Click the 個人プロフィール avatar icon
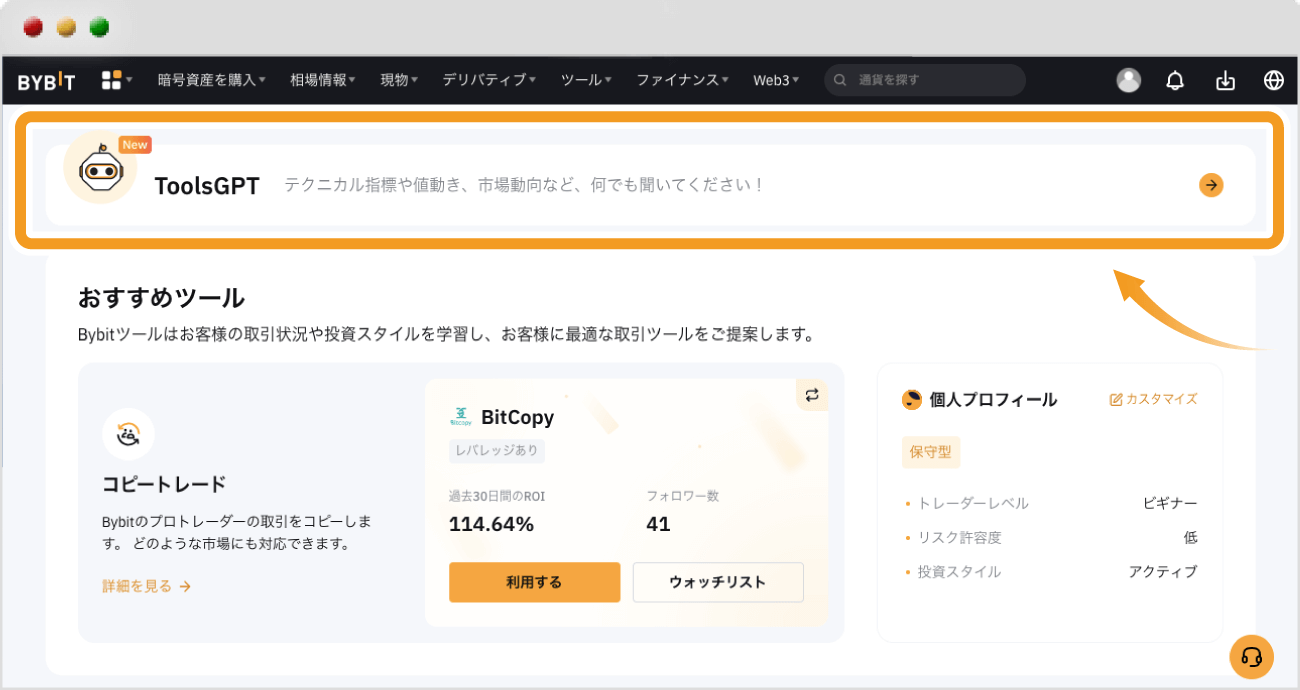The height and width of the screenshot is (690, 1300). click(x=912, y=400)
